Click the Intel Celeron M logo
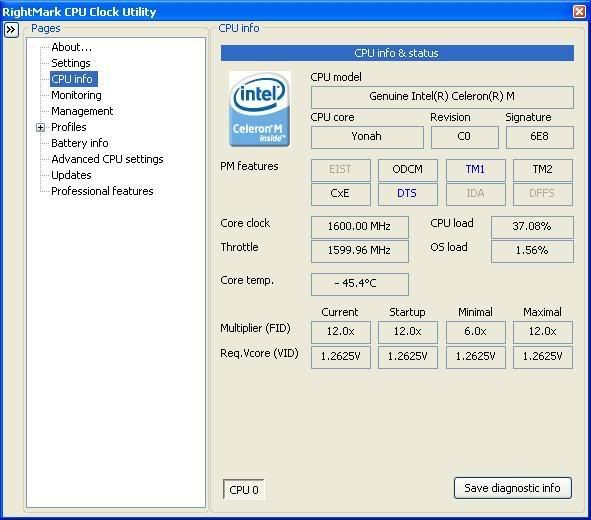 (x=260, y=109)
